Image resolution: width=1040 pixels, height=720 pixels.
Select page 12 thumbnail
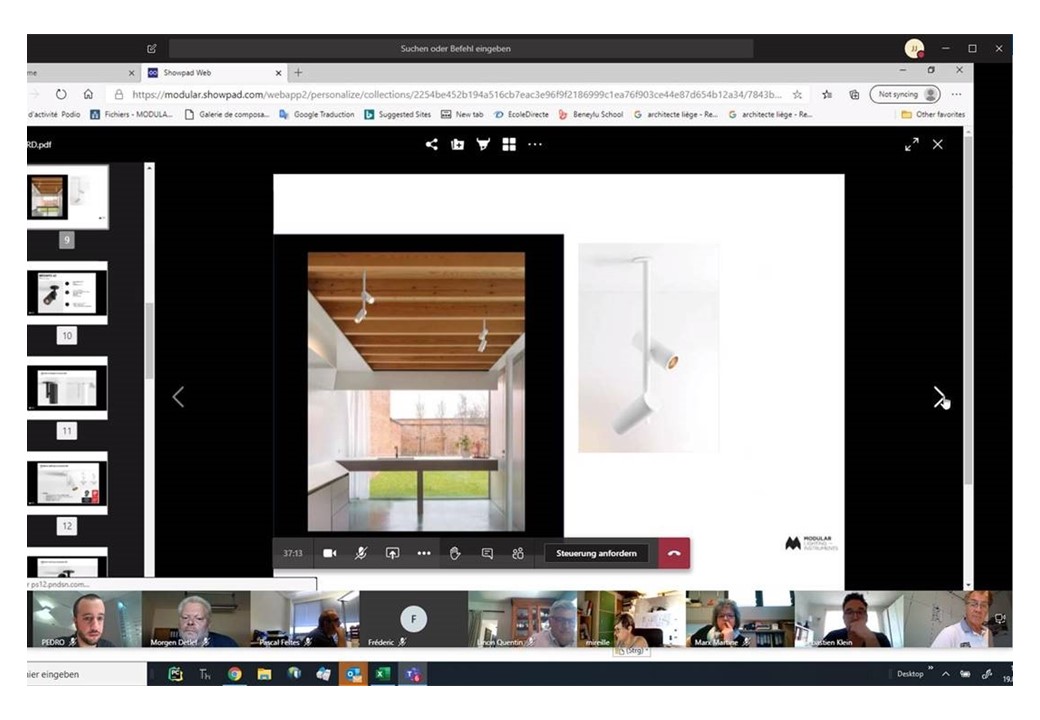coord(67,483)
